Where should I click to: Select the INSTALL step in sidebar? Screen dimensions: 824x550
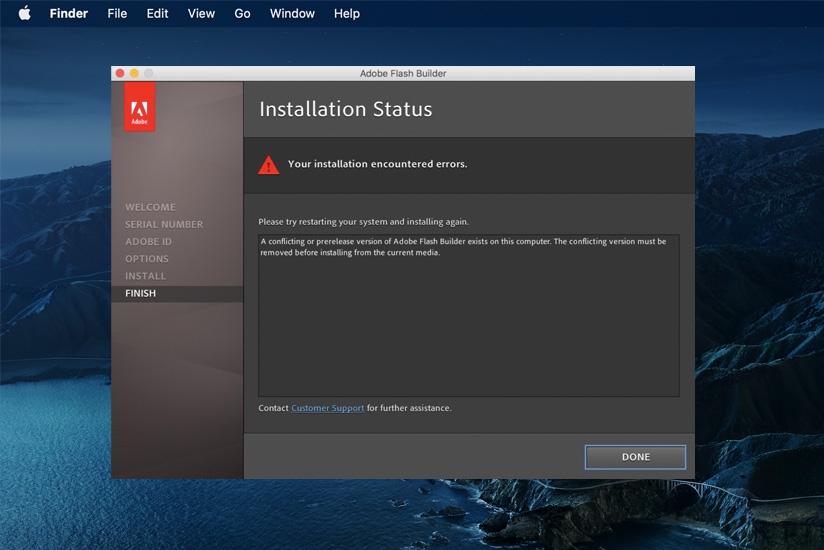(146, 276)
